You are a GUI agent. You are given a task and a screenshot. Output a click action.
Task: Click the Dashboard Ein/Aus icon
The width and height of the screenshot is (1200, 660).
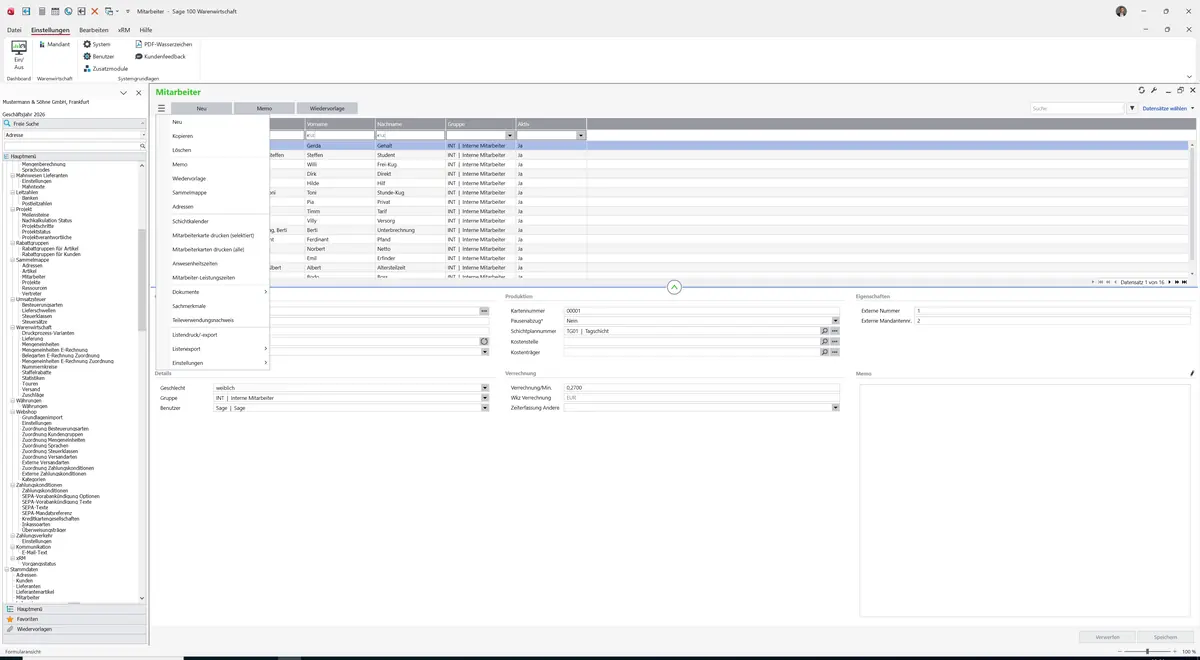(19, 54)
